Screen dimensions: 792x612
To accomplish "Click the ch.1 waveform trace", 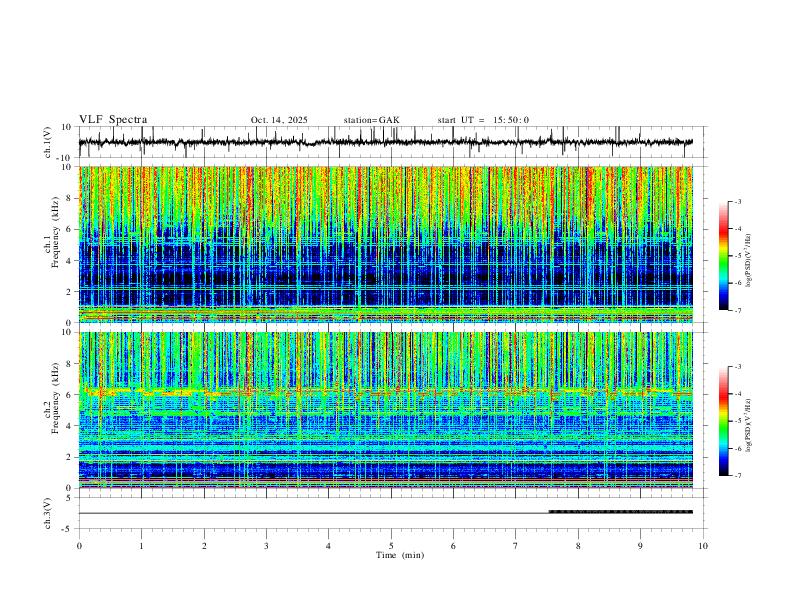I will pos(385,142).
